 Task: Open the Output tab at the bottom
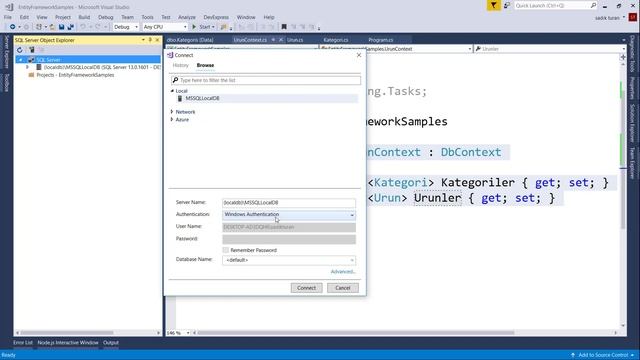[111, 343]
